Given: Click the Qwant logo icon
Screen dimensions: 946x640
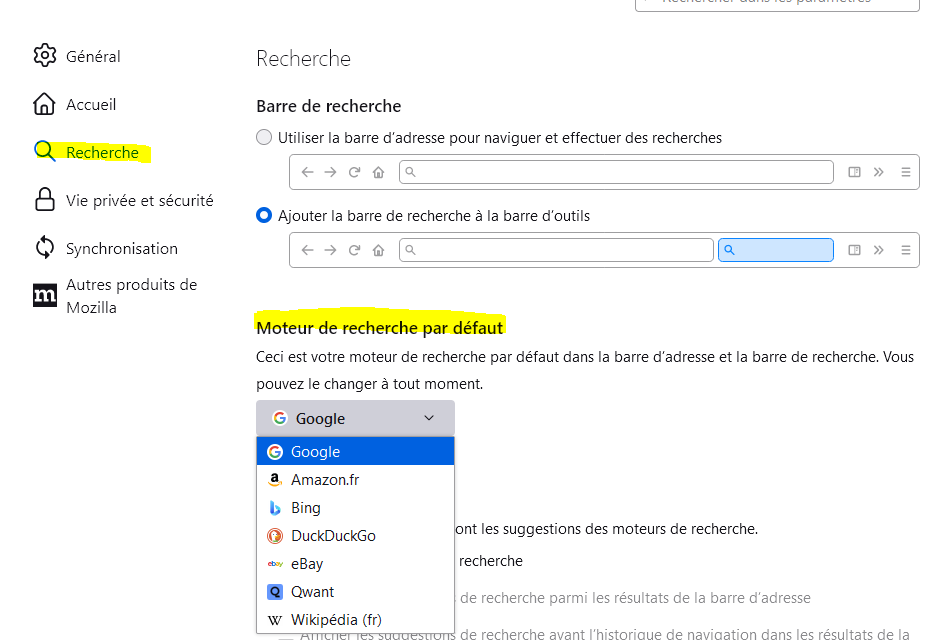Looking at the screenshot, I should (275, 592).
